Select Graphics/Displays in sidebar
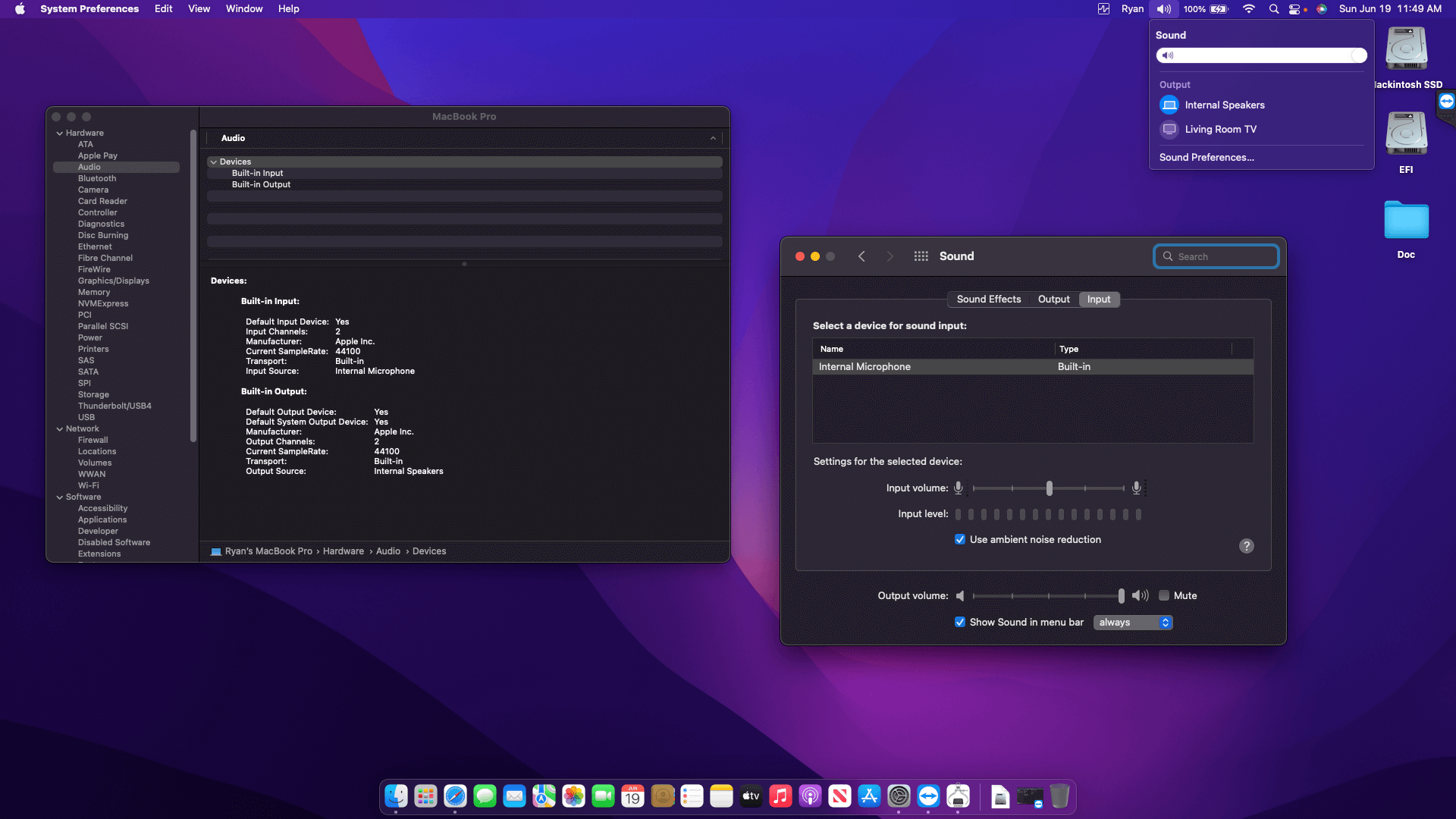 coord(114,281)
